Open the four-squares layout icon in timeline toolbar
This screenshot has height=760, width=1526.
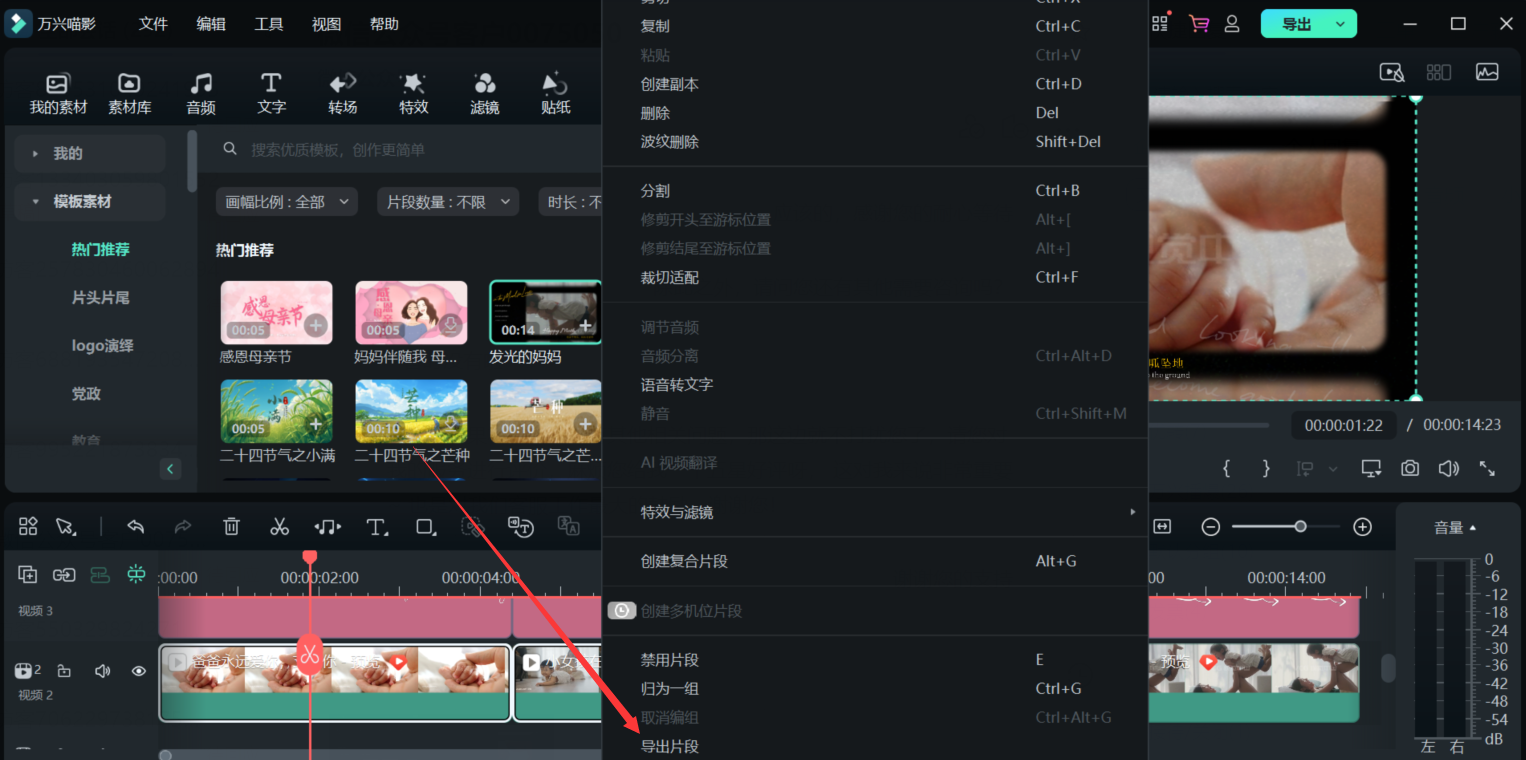pyautogui.click(x=28, y=526)
